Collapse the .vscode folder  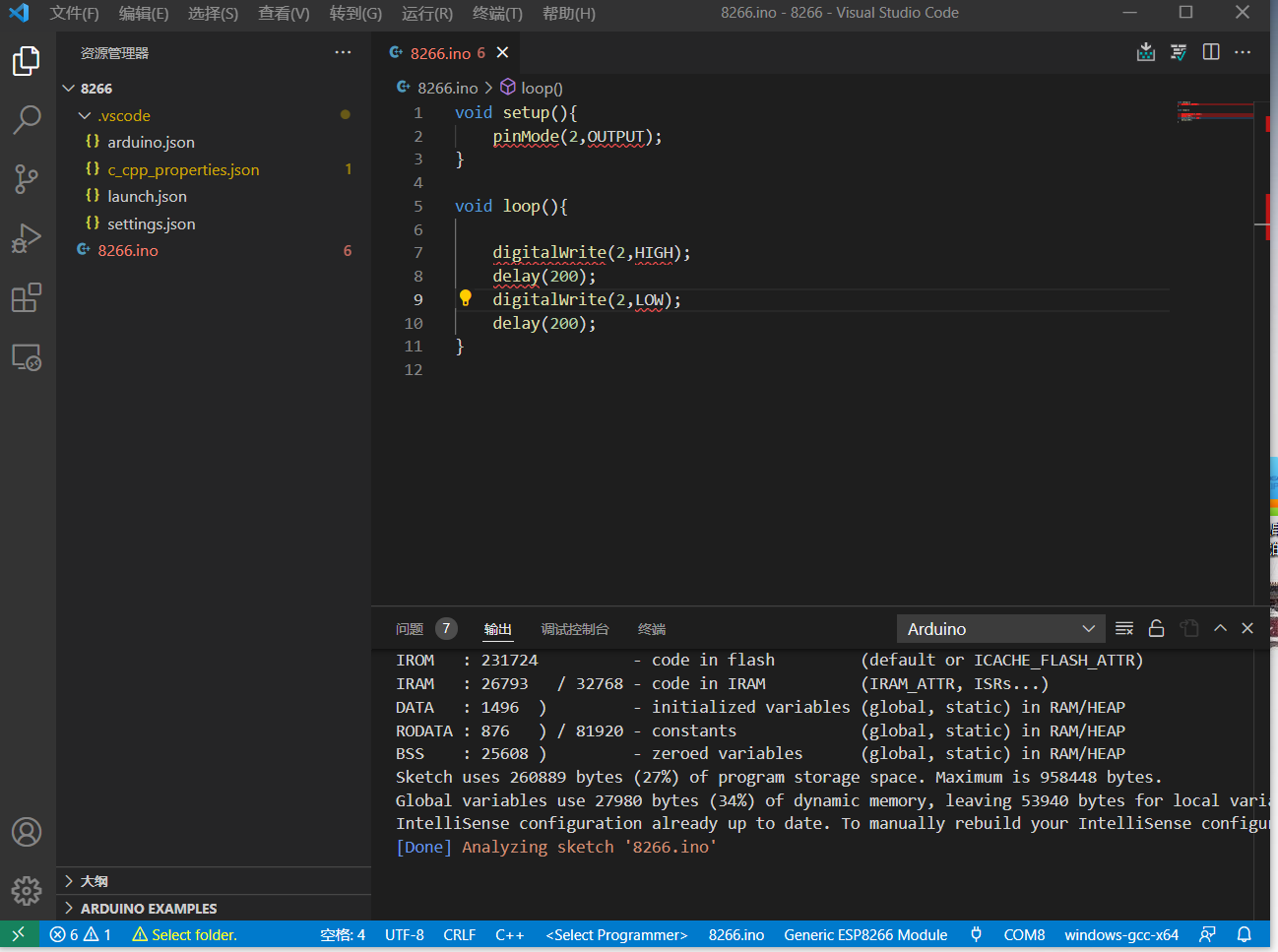click(214, 115)
